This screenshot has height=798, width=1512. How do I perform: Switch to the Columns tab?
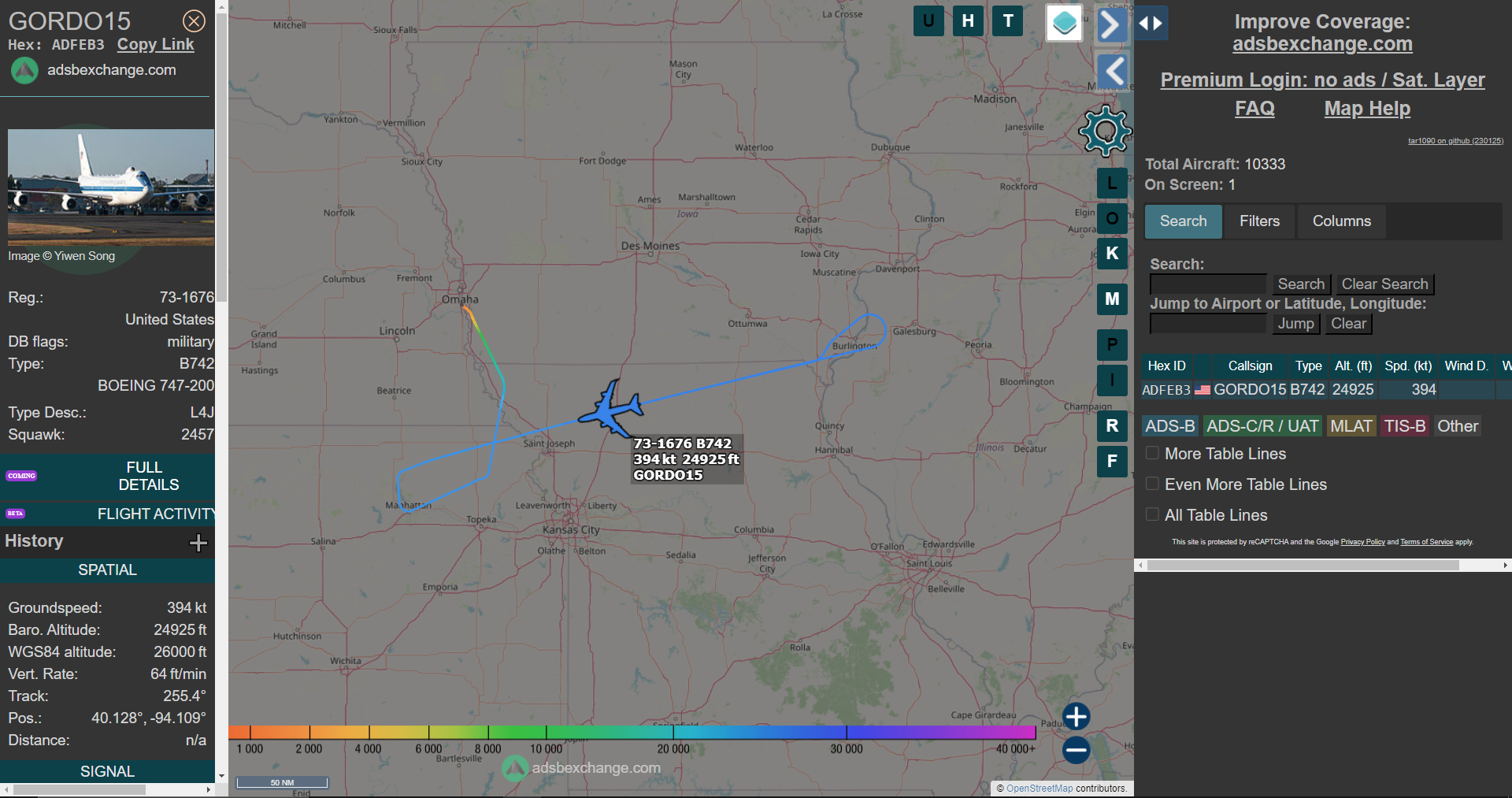1342,221
